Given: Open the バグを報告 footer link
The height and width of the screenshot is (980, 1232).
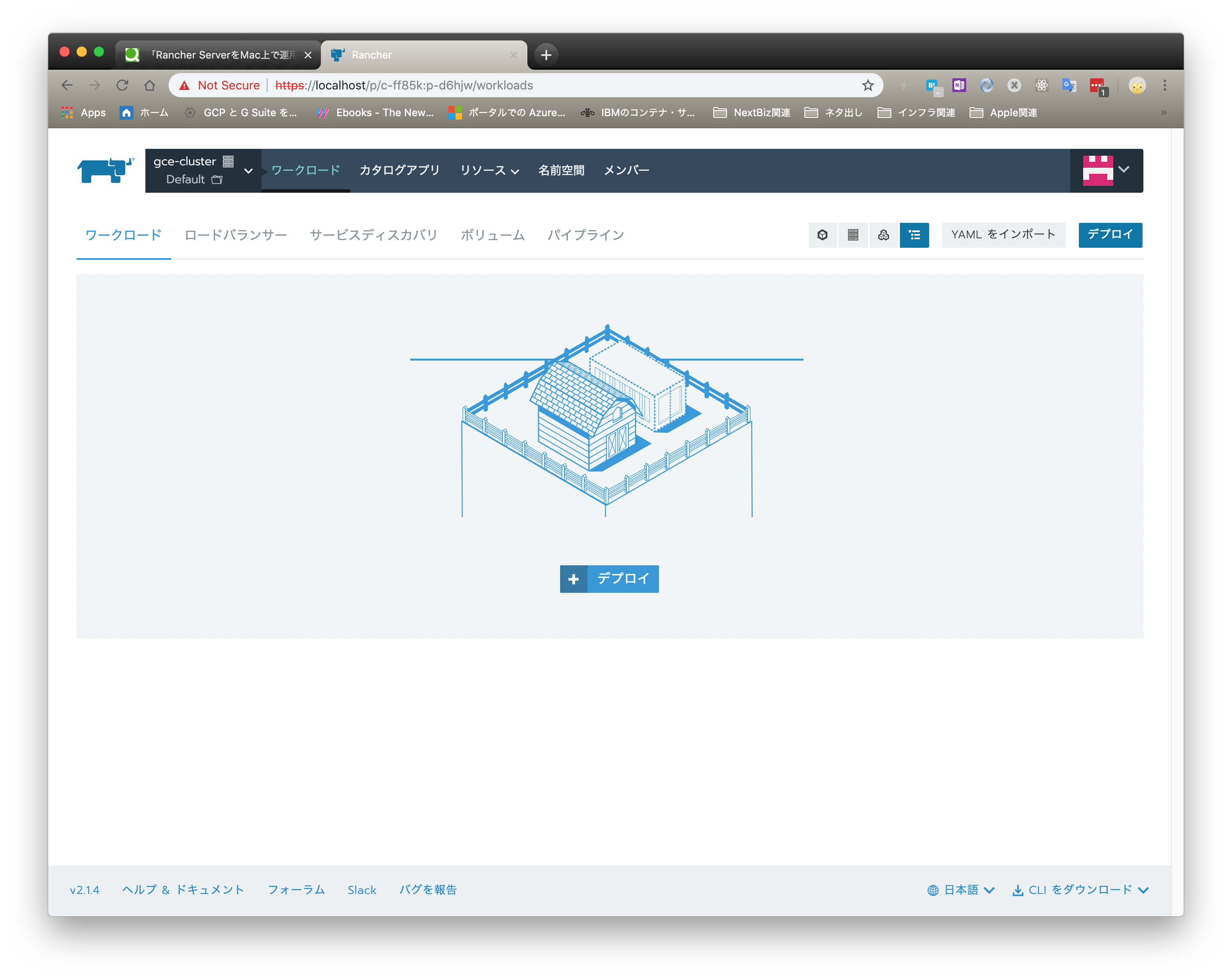Looking at the screenshot, I should pyautogui.click(x=428, y=890).
